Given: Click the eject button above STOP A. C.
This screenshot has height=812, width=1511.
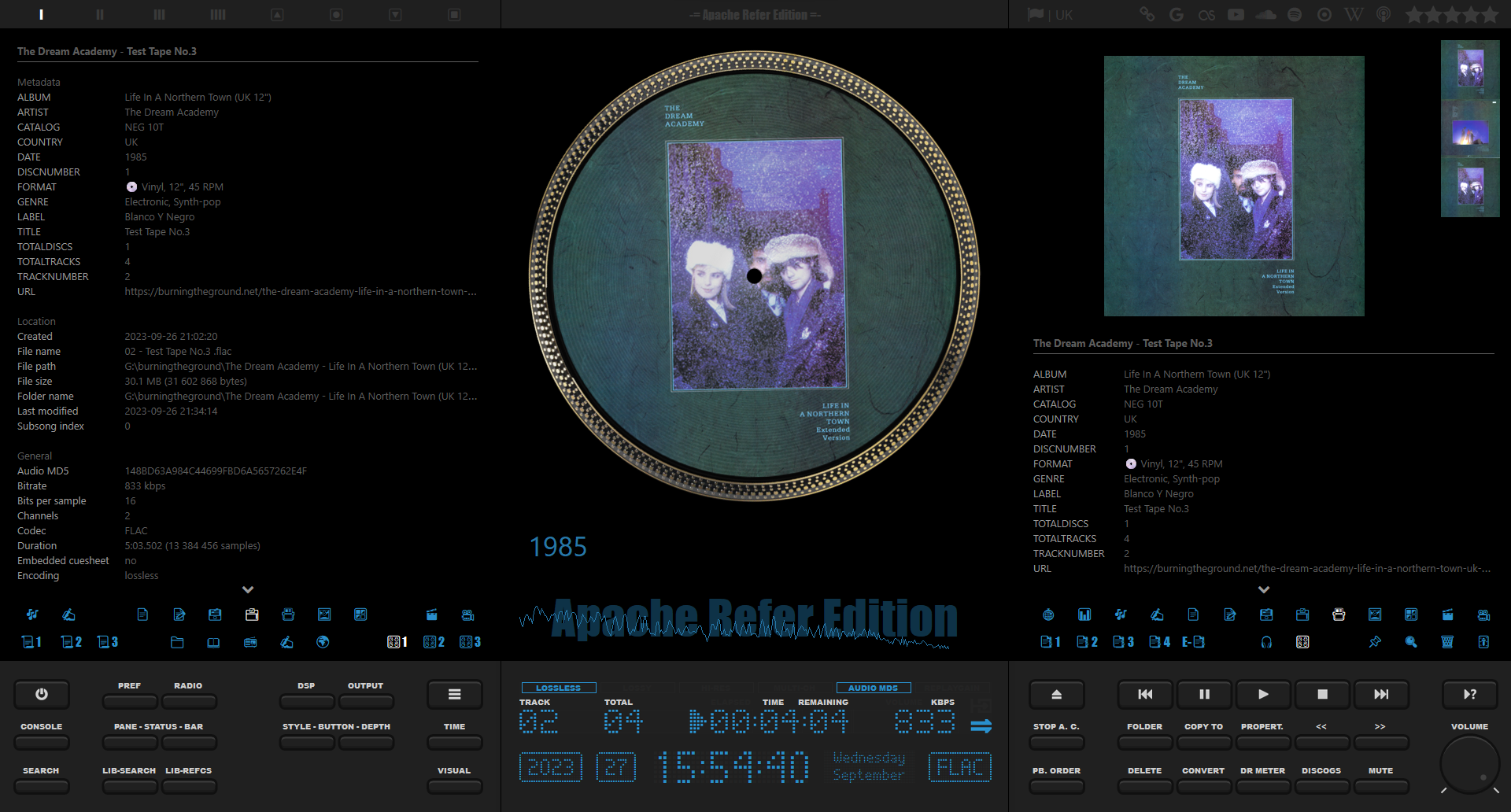Looking at the screenshot, I should point(1057,694).
